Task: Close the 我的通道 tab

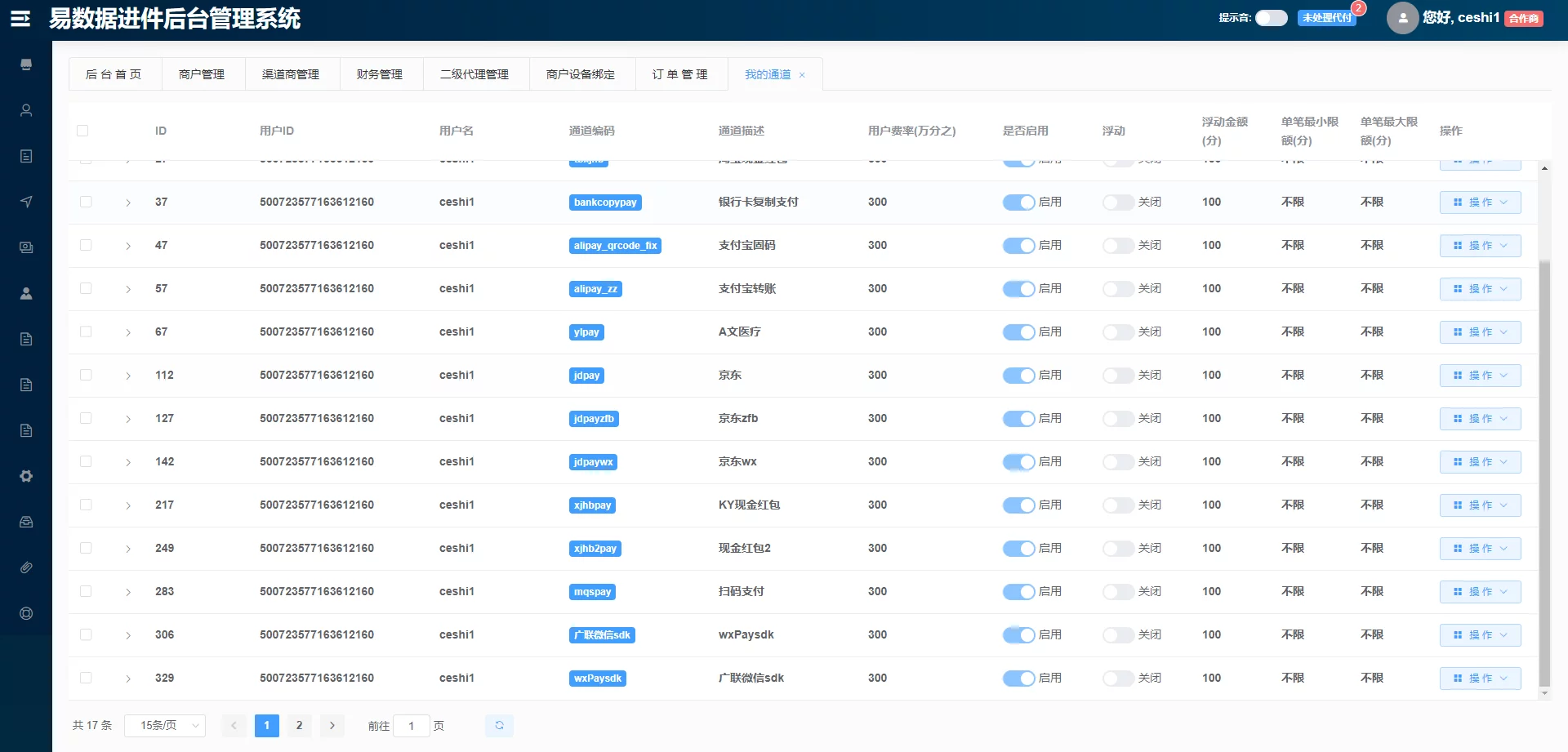Action: 802,75
